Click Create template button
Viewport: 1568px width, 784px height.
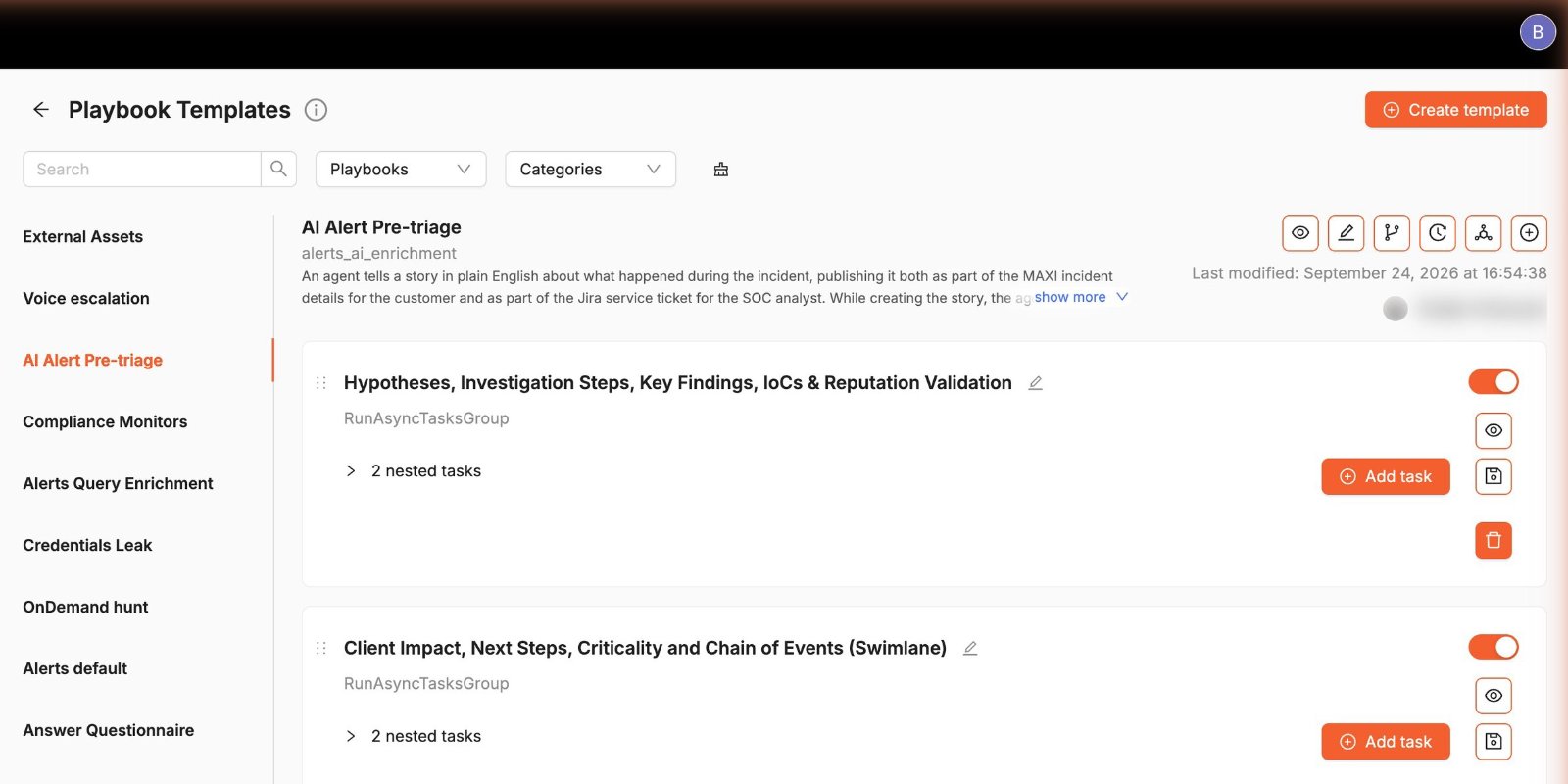click(x=1456, y=110)
